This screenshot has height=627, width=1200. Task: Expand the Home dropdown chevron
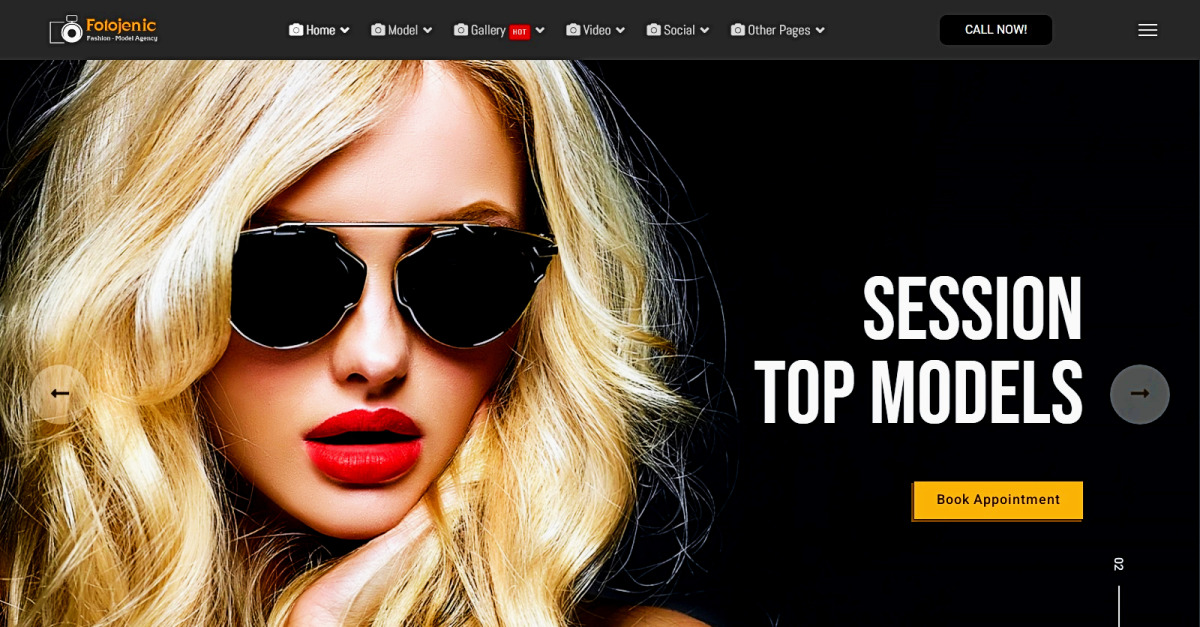[345, 31]
